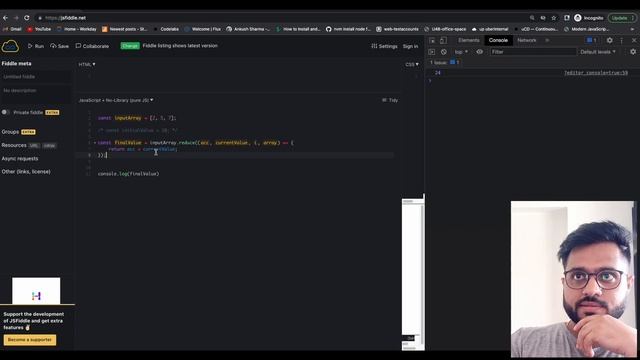The image size is (640, 360).
Task: Switch to the Console tab in DevTools
Action: pos(498,40)
